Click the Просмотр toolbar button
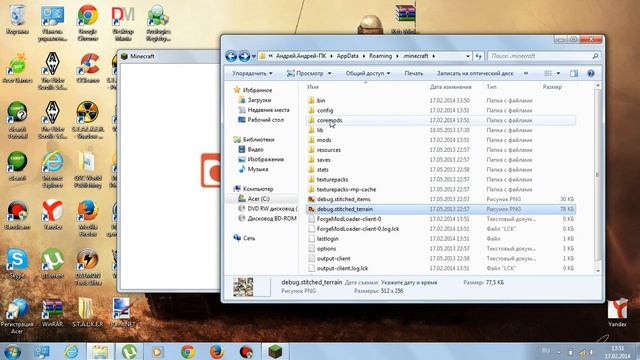Viewport: 640px width, 360px height. (x=305, y=73)
